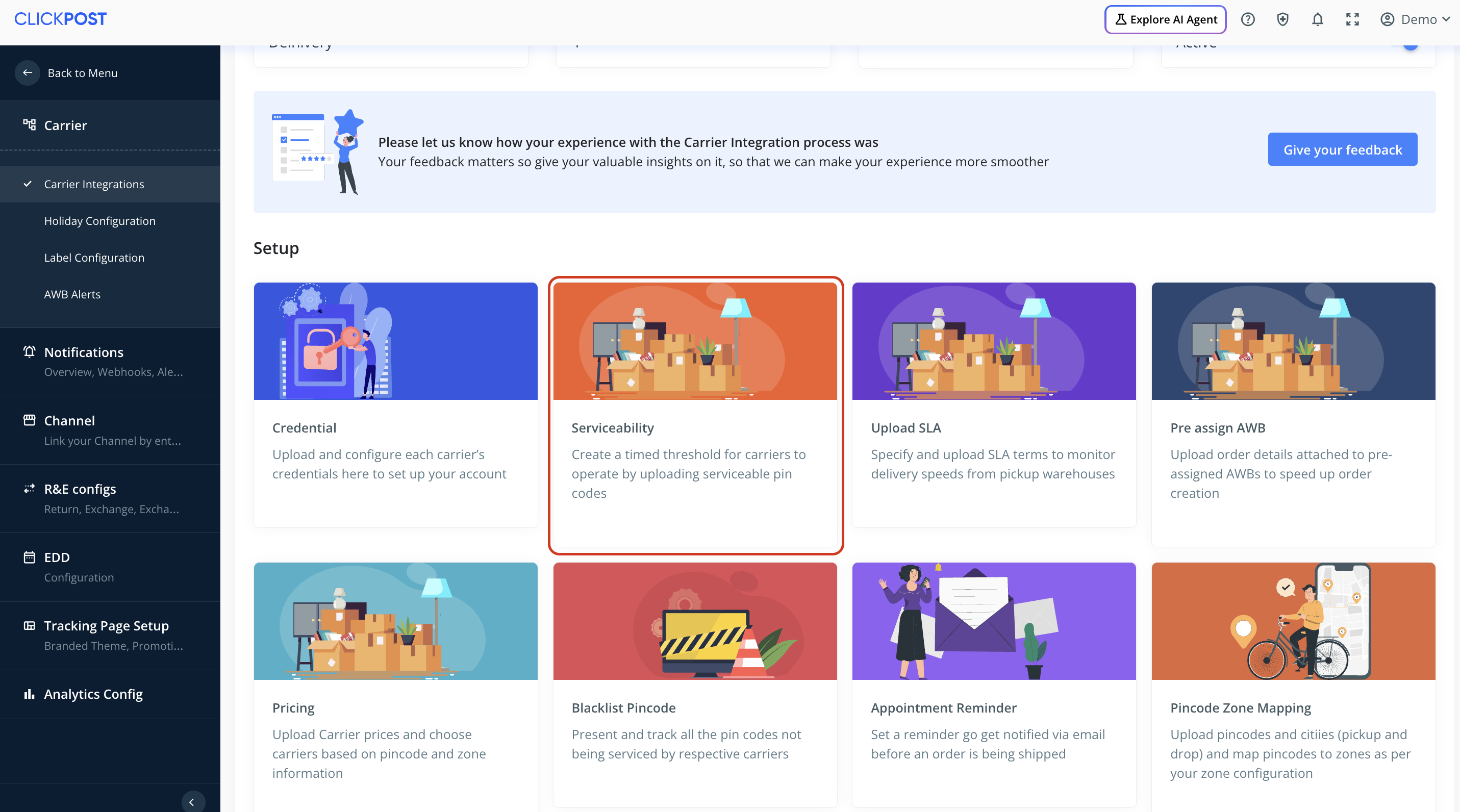This screenshot has height=812, width=1460.
Task: Open the shield security icon
Action: (x=1282, y=19)
